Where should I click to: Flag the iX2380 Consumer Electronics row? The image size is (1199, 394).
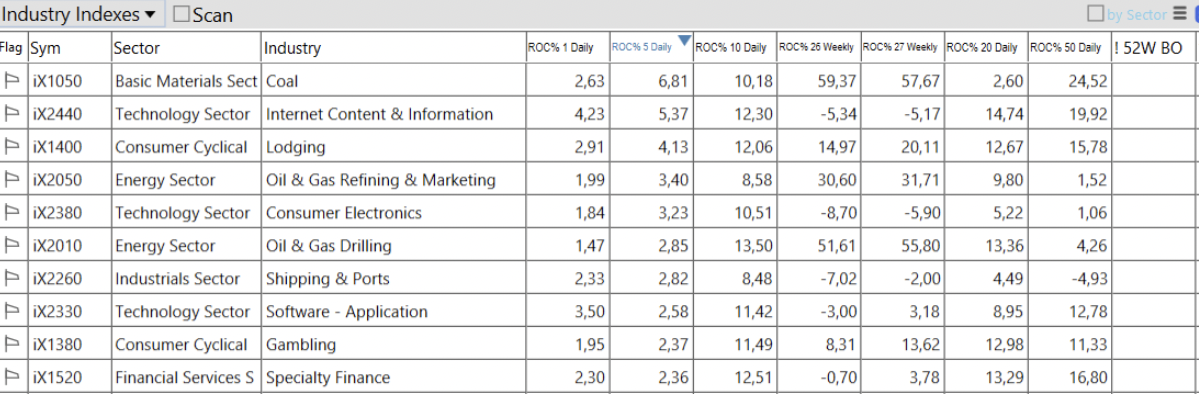(12, 213)
